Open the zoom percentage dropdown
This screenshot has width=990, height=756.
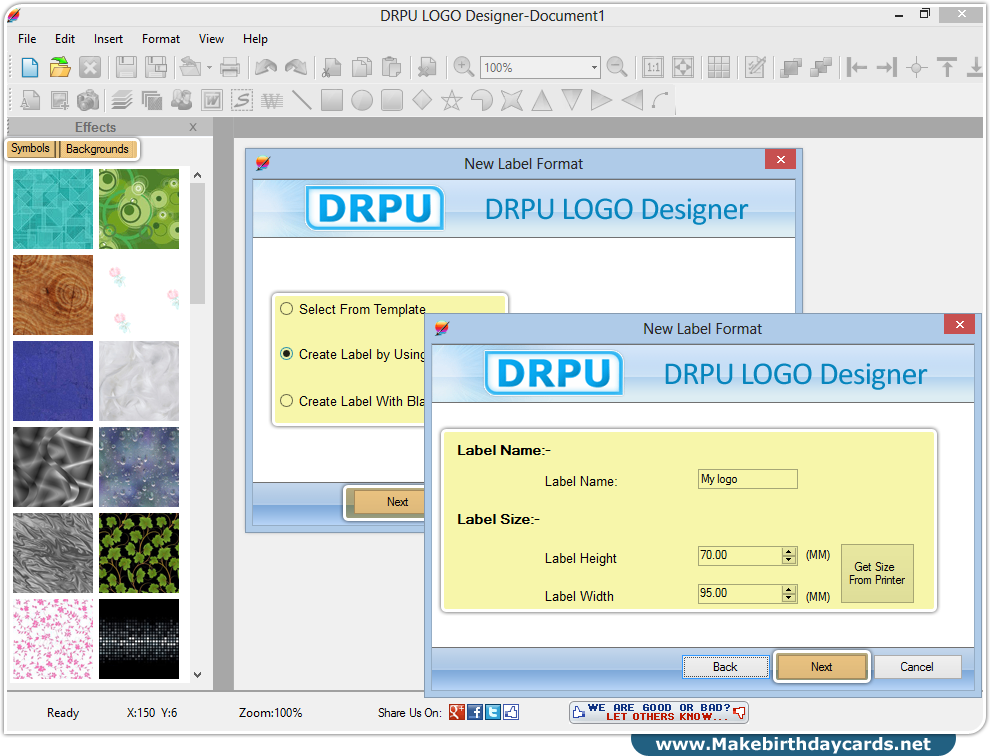coord(593,67)
